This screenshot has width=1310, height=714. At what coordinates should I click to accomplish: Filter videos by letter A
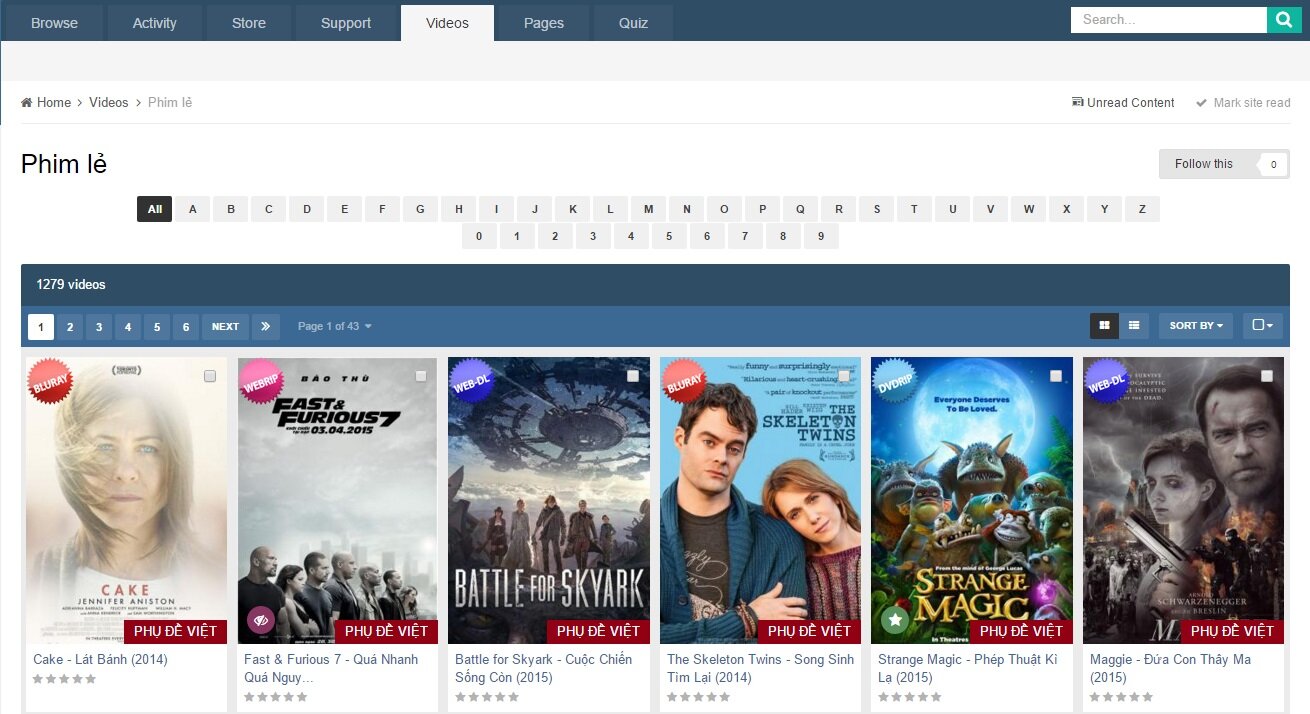[193, 209]
